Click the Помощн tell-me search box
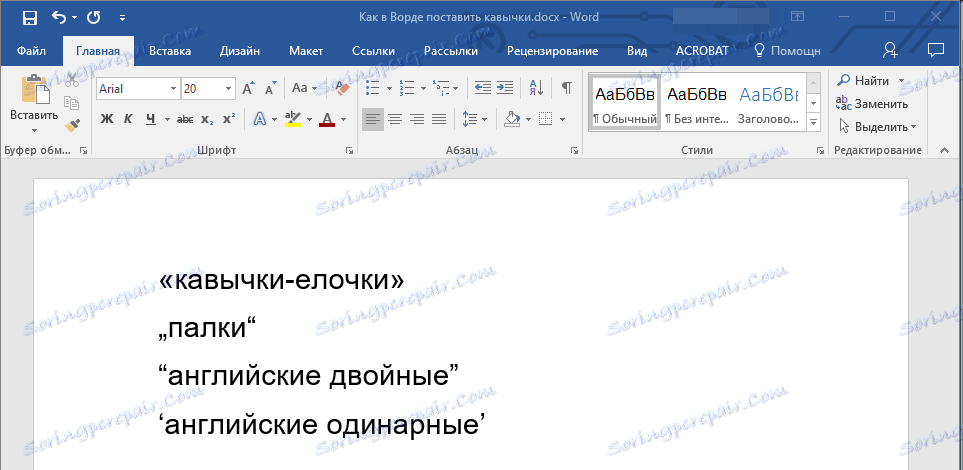The height and width of the screenshot is (470, 963). (x=789, y=51)
